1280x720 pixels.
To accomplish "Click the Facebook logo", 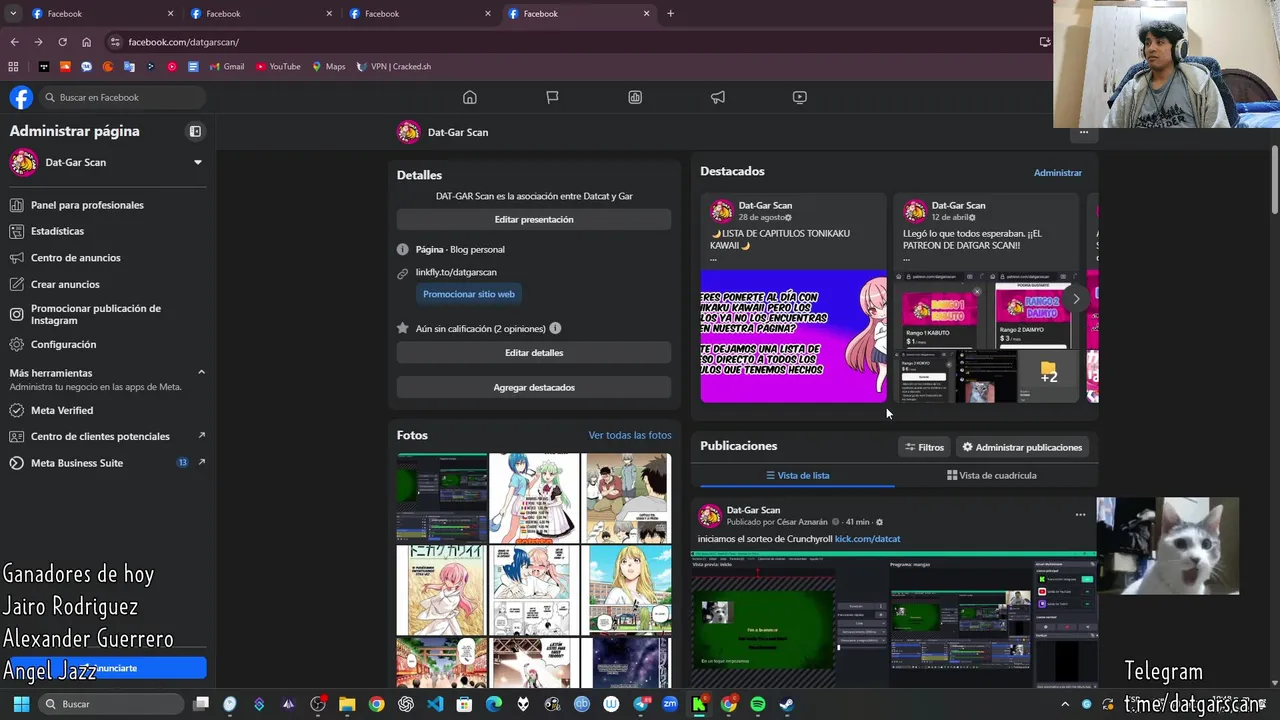I will pyautogui.click(x=21, y=97).
